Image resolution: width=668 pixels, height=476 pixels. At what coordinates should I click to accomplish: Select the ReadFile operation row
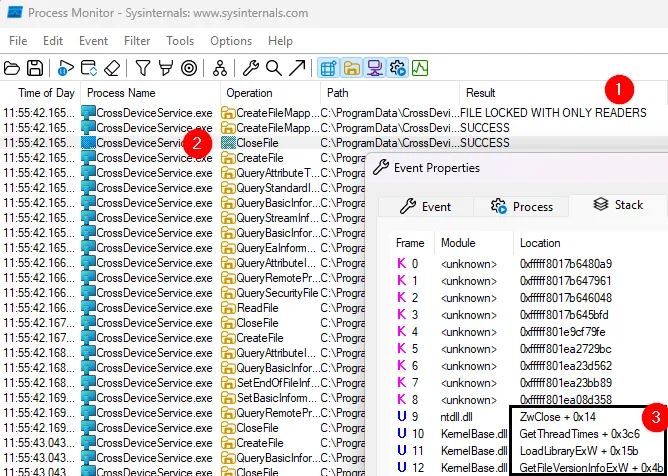(254, 309)
